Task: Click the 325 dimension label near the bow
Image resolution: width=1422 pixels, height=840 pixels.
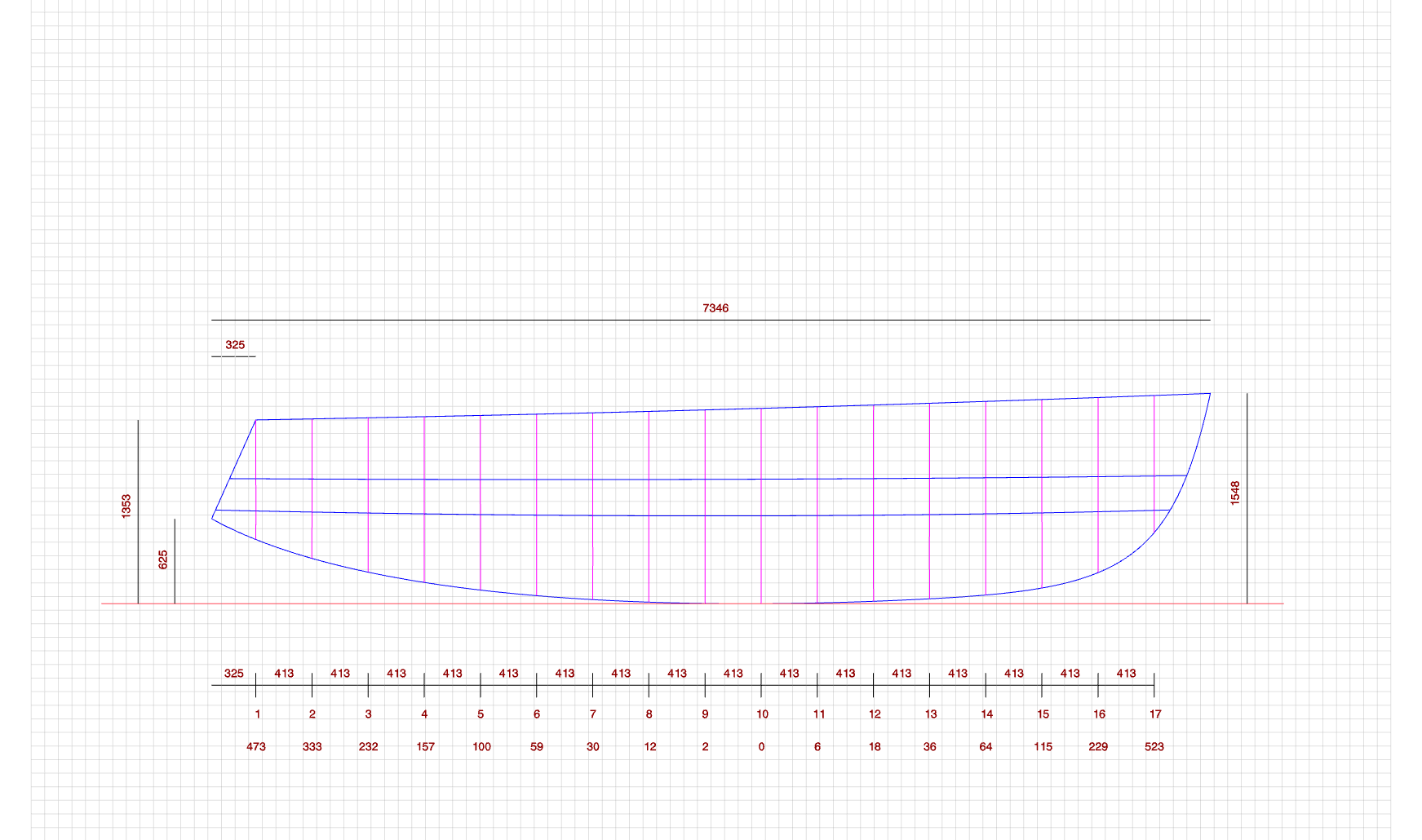Action: 235,344
